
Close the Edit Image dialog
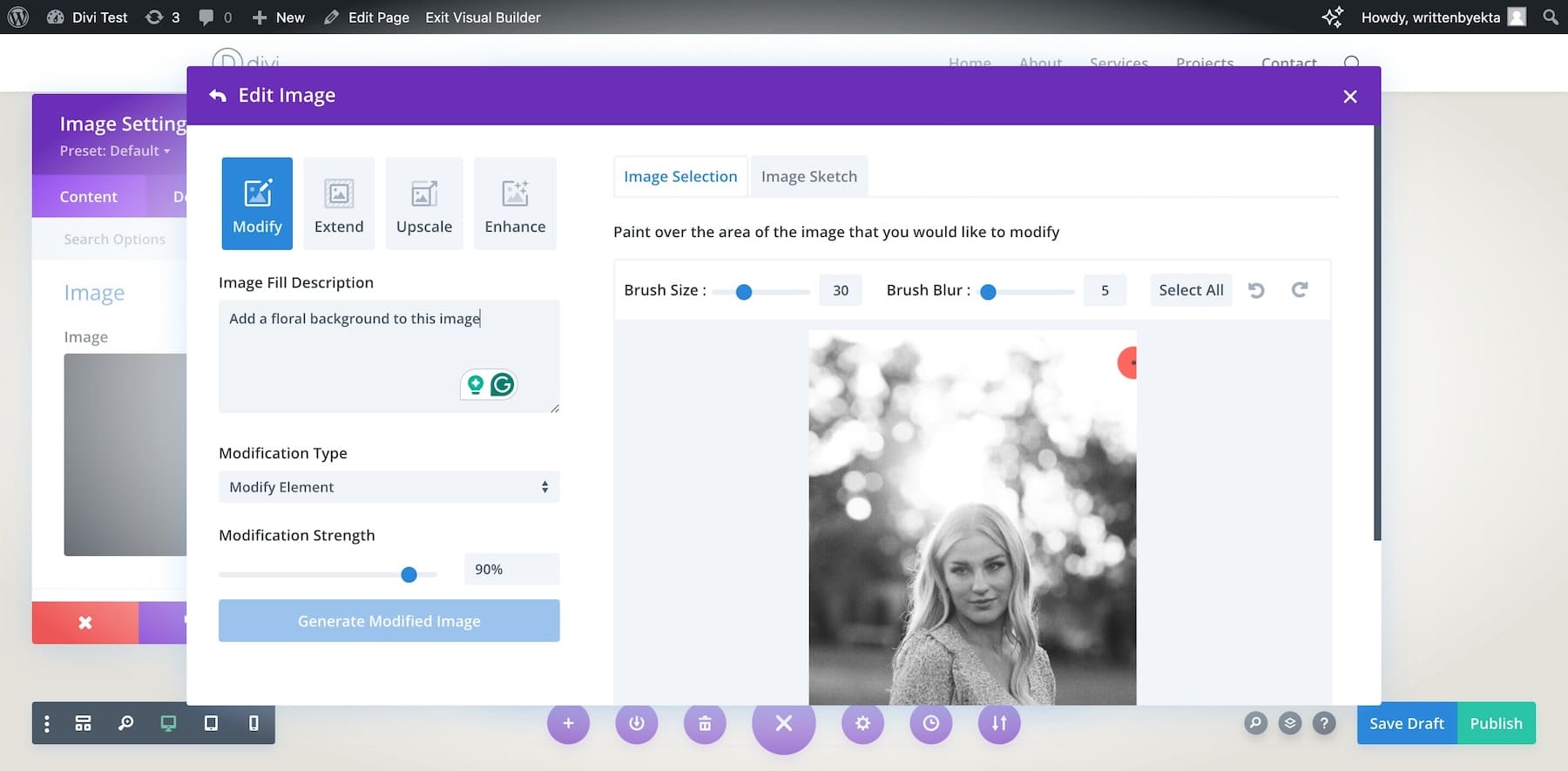click(x=1350, y=97)
